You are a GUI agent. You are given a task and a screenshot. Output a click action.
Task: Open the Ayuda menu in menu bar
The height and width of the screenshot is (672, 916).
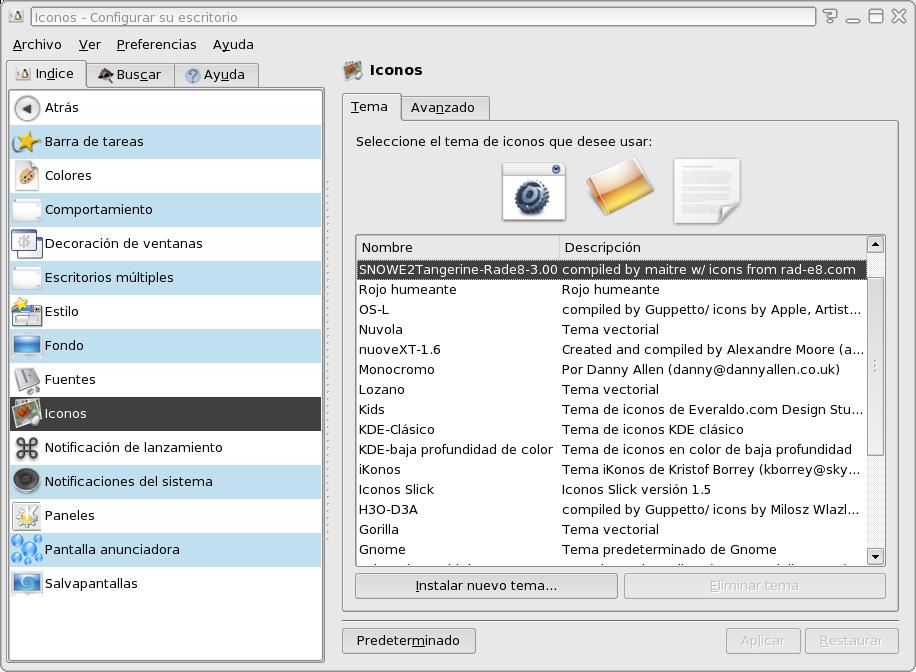(x=233, y=44)
